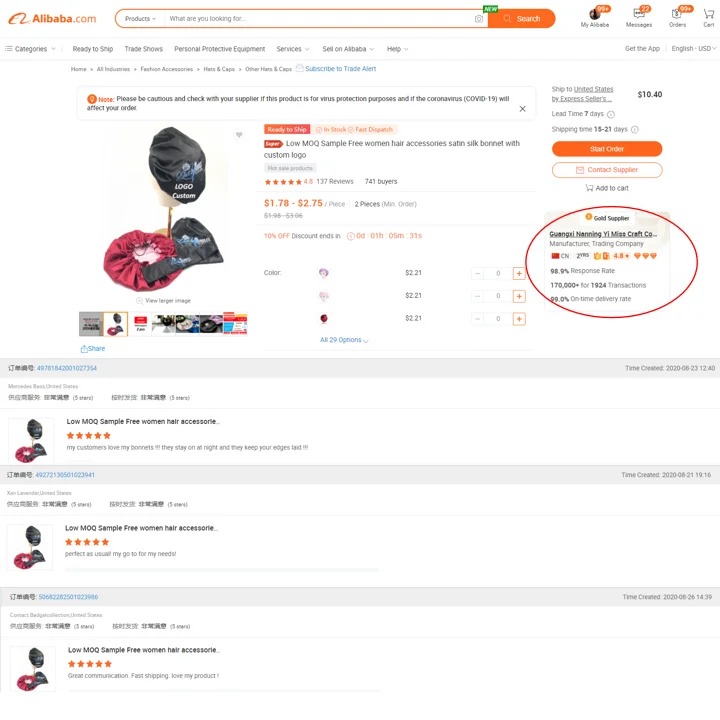
Task: Open the shopping Cart icon
Action: click(x=709, y=14)
